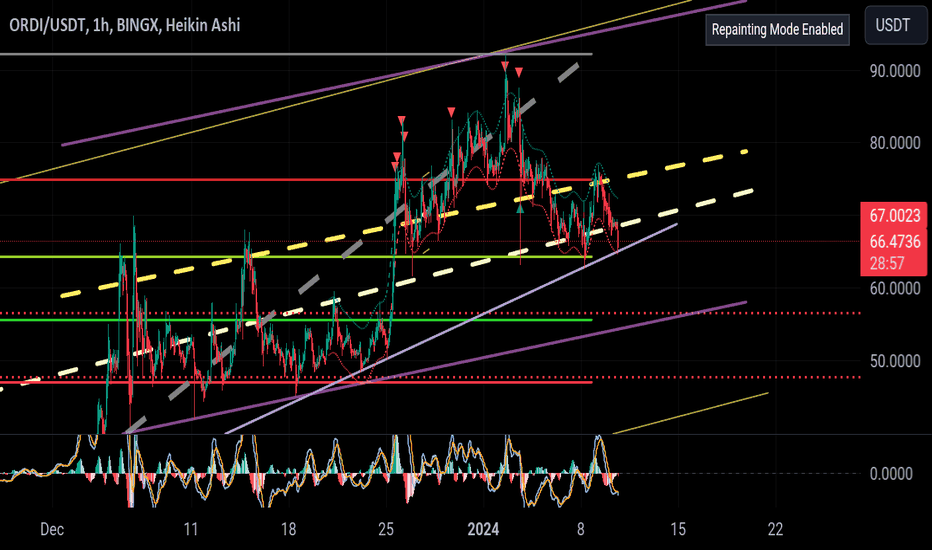Click the 50.0000 price axis label
Screen dimensions: 932x550
click(895, 361)
